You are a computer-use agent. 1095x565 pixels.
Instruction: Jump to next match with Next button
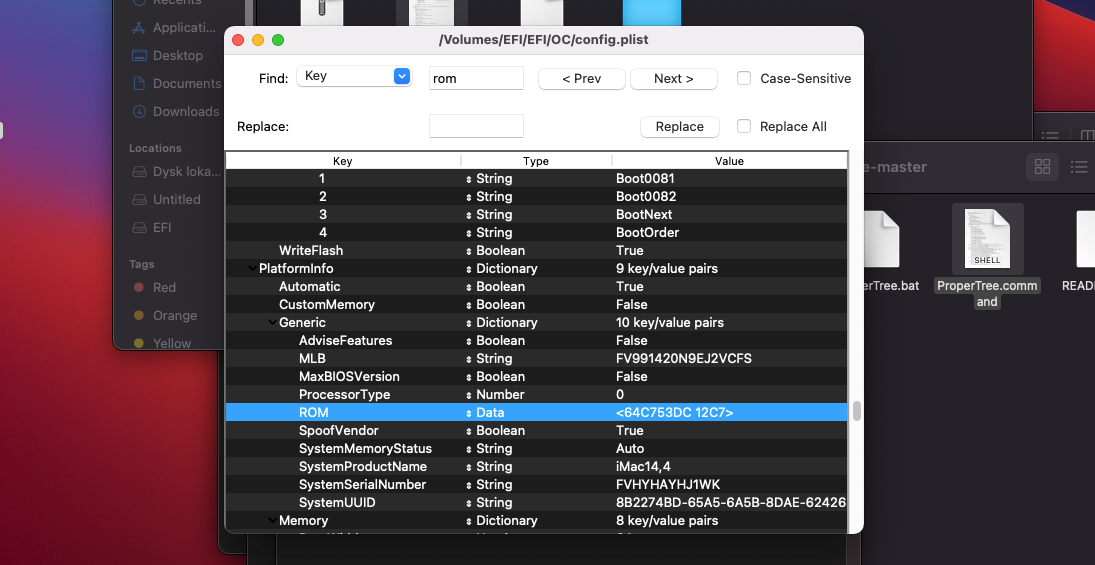coord(674,79)
